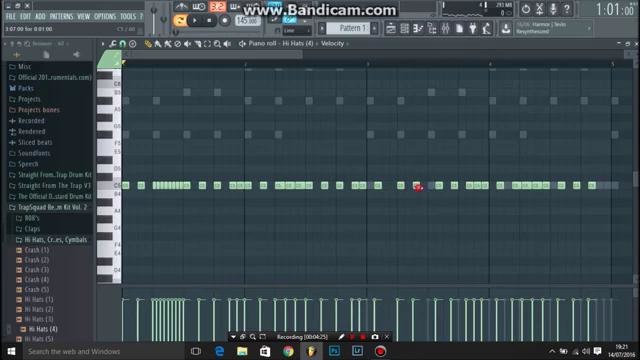Click the previous pattern arrow

point(322,28)
